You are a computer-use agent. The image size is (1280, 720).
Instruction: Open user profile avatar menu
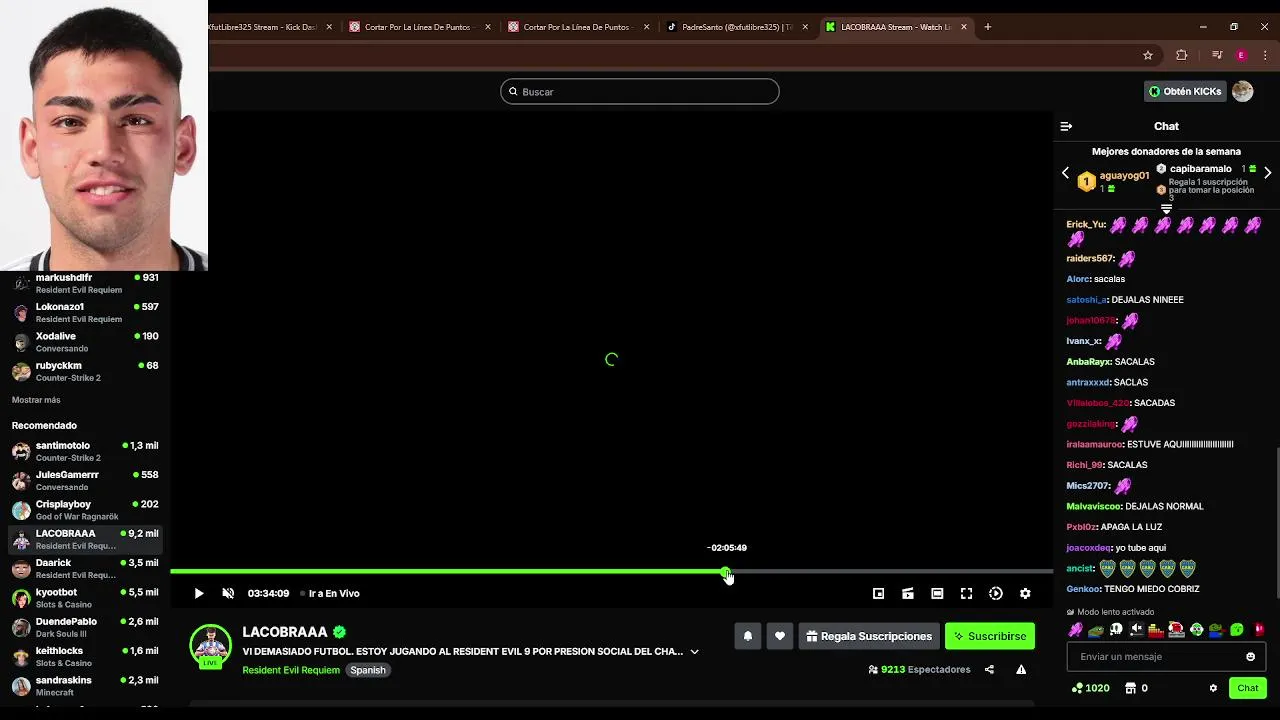(1243, 91)
